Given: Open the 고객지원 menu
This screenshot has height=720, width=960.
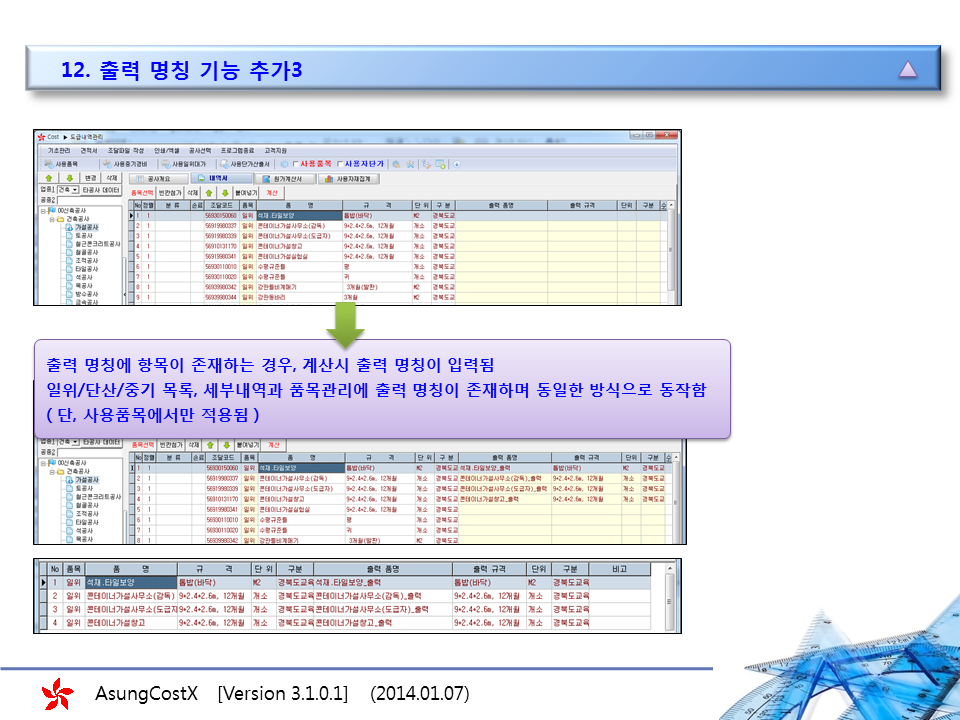Looking at the screenshot, I should (x=276, y=151).
